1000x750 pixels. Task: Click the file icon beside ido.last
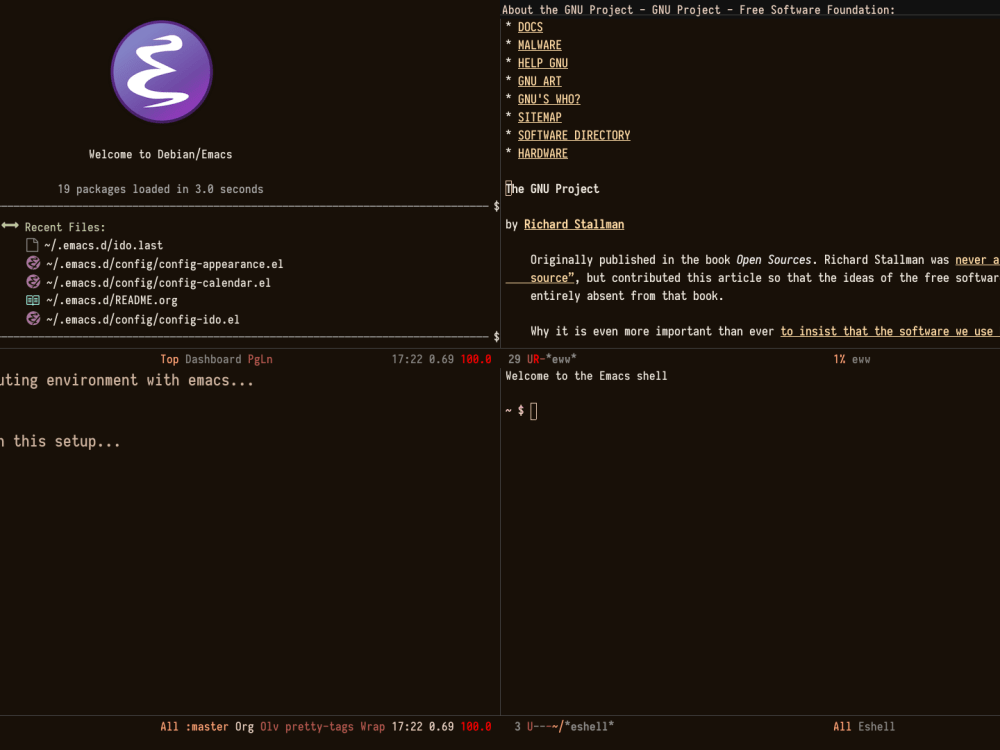point(32,245)
